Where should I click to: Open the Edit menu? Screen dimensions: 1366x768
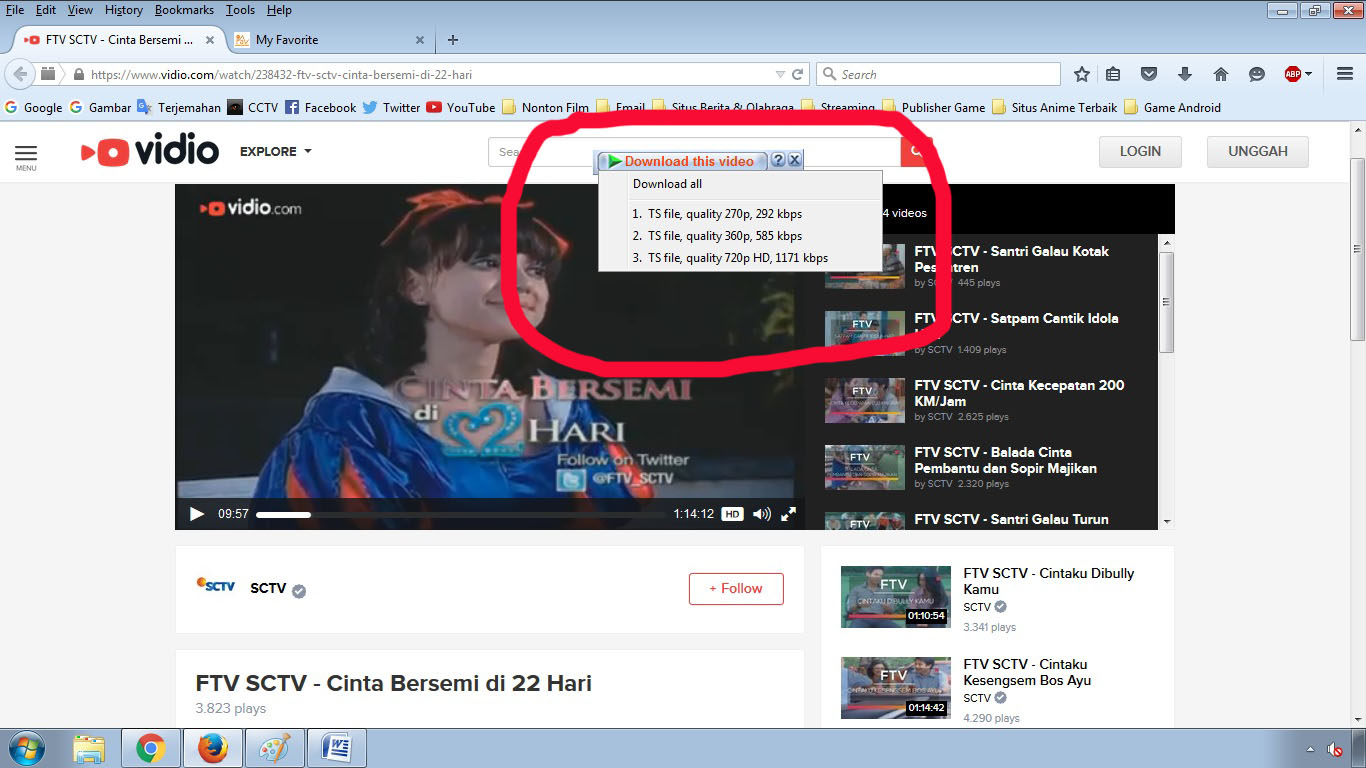(46, 10)
